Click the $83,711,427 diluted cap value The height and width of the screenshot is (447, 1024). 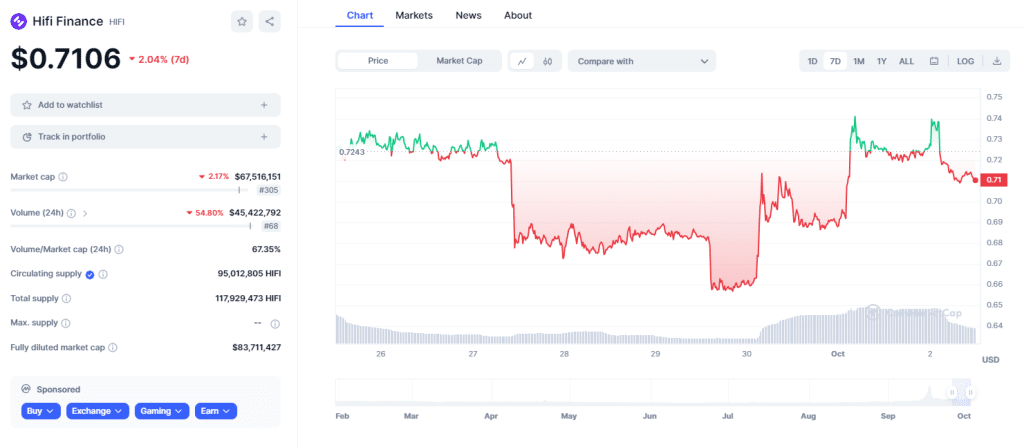tap(257, 347)
